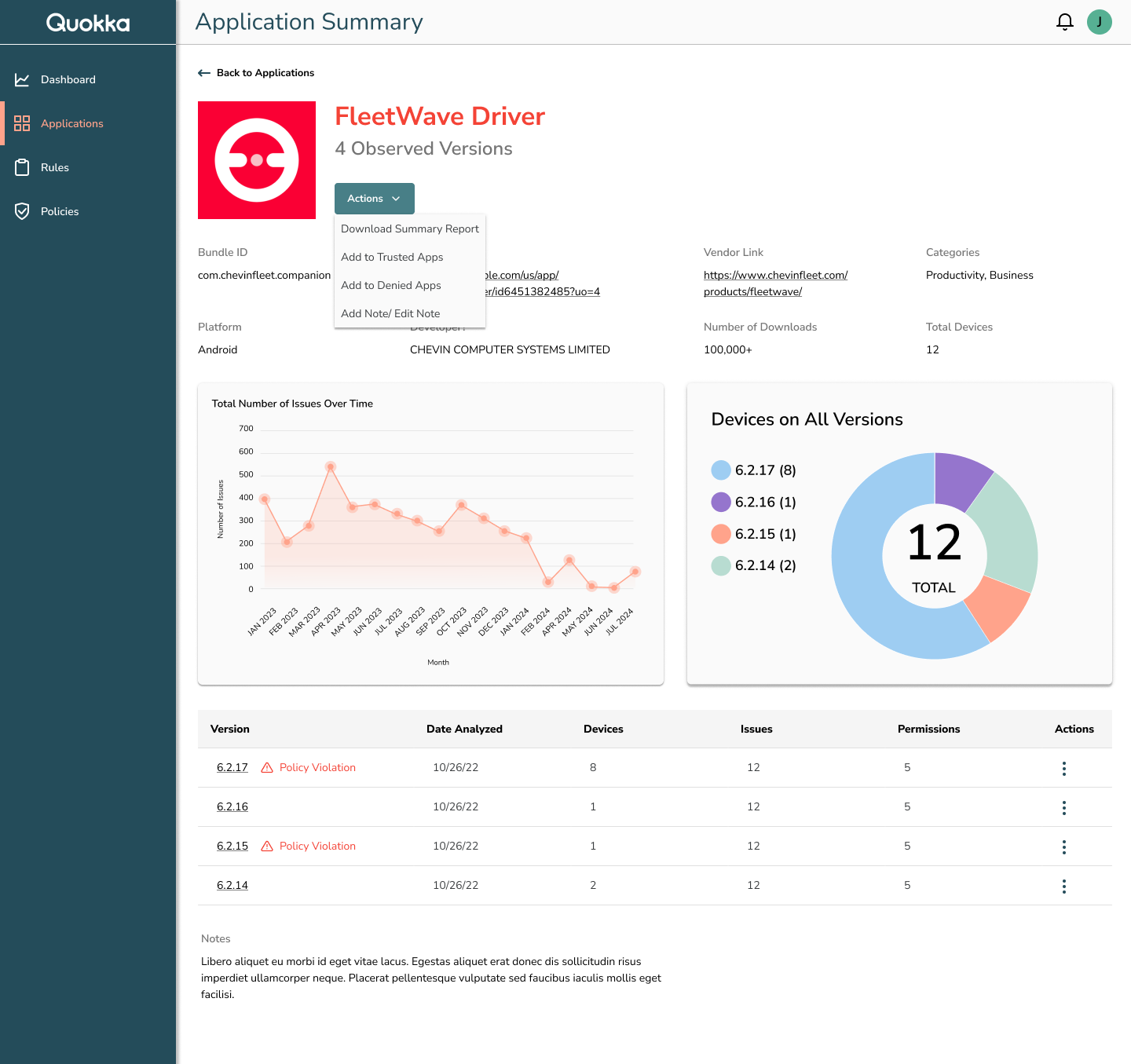
Task: Click the Permissions column header
Action: 928,729
